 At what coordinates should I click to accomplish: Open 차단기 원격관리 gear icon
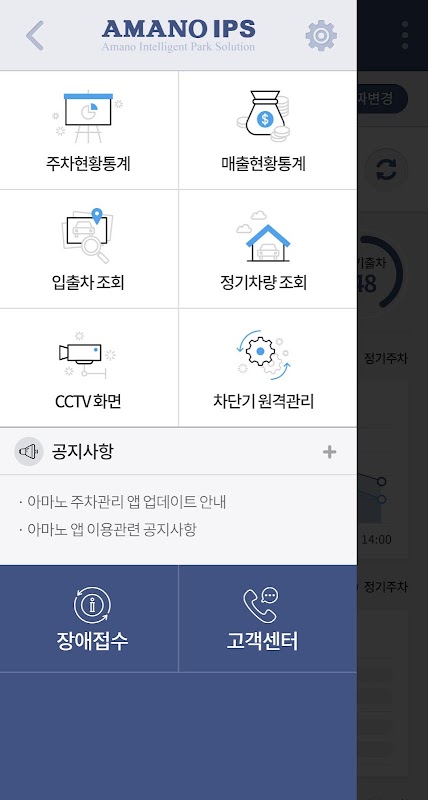(x=263, y=355)
